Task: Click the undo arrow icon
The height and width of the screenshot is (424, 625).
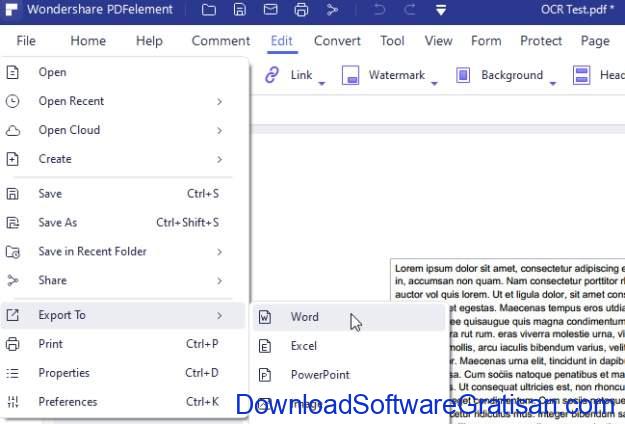Action: [x=379, y=10]
